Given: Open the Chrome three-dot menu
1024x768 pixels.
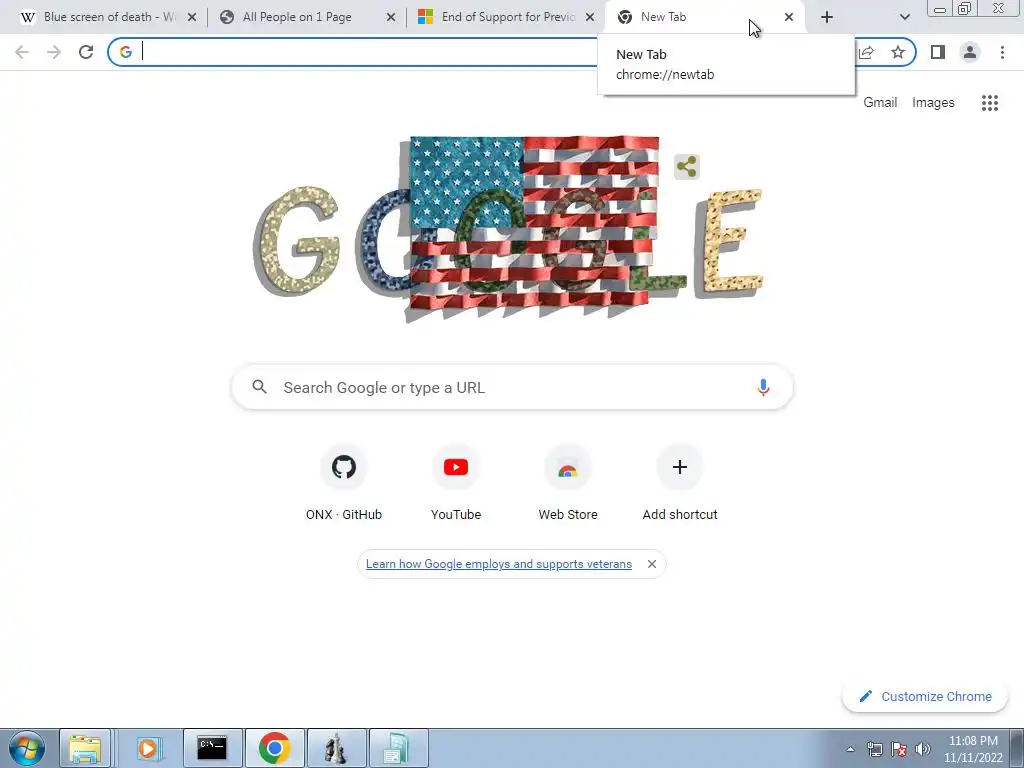Looking at the screenshot, I should click(x=1002, y=52).
